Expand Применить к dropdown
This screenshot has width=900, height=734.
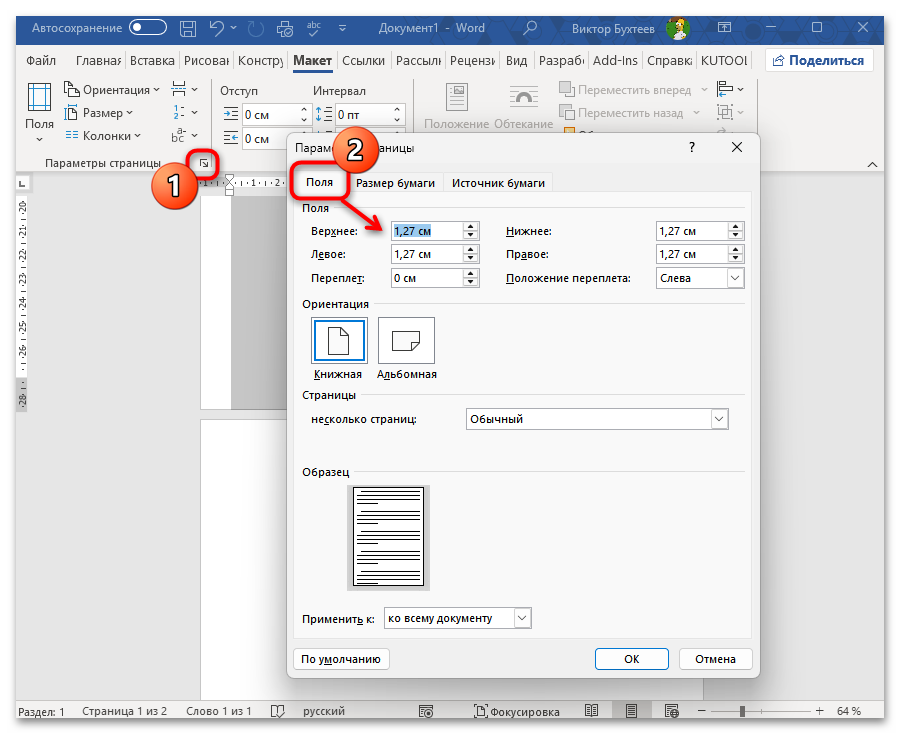click(521, 619)
